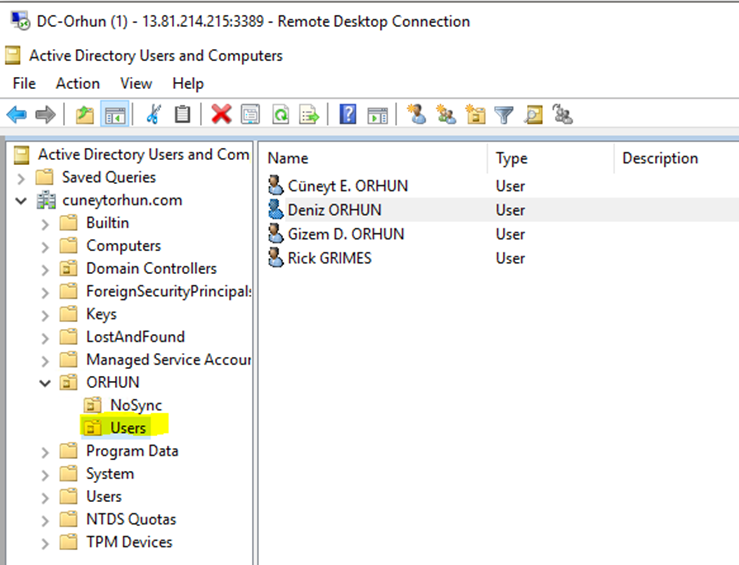
Task: Expand the Keys container
Action: pos(45,315)
